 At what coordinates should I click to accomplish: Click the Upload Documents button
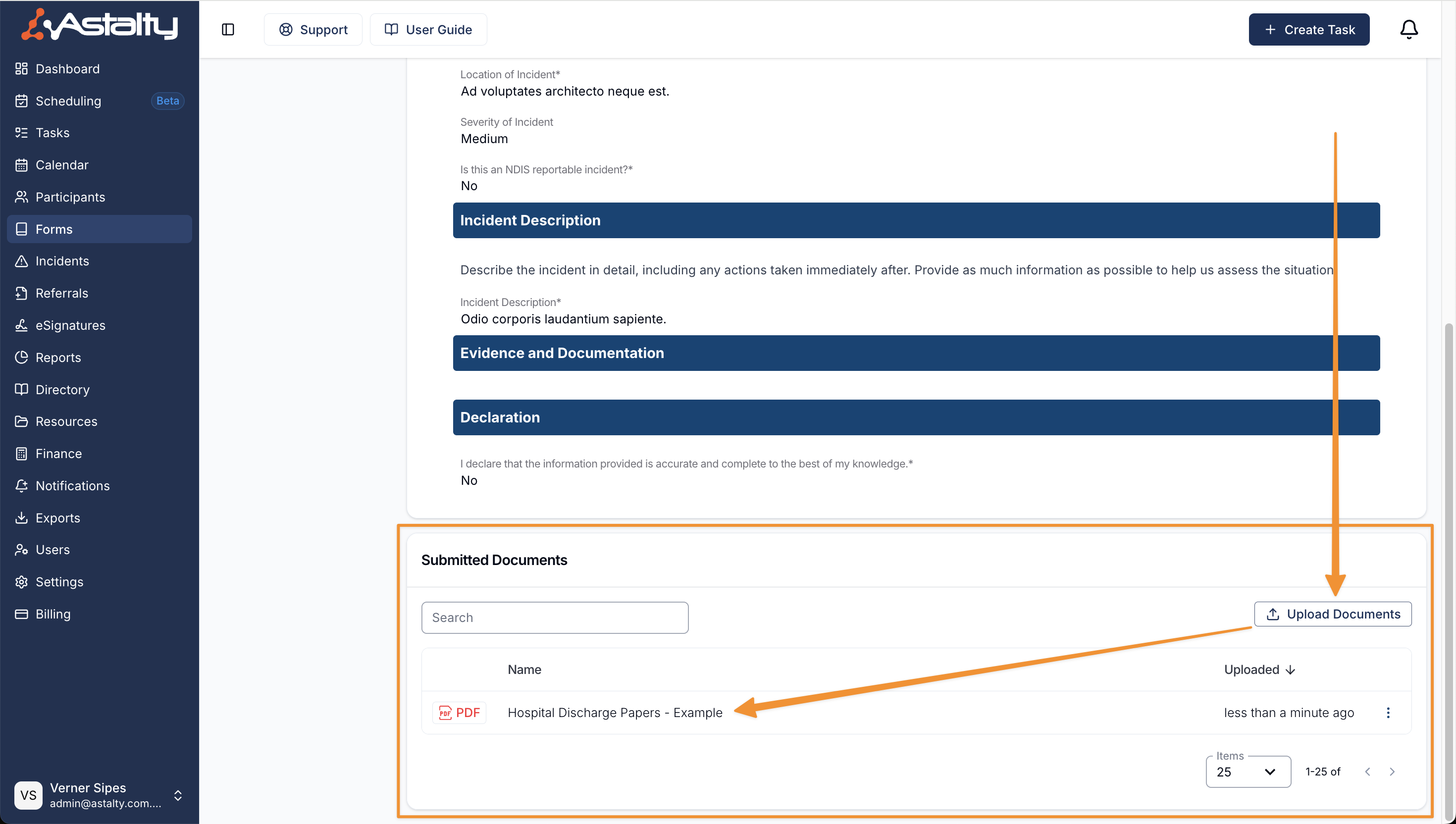click(1332, 614)
